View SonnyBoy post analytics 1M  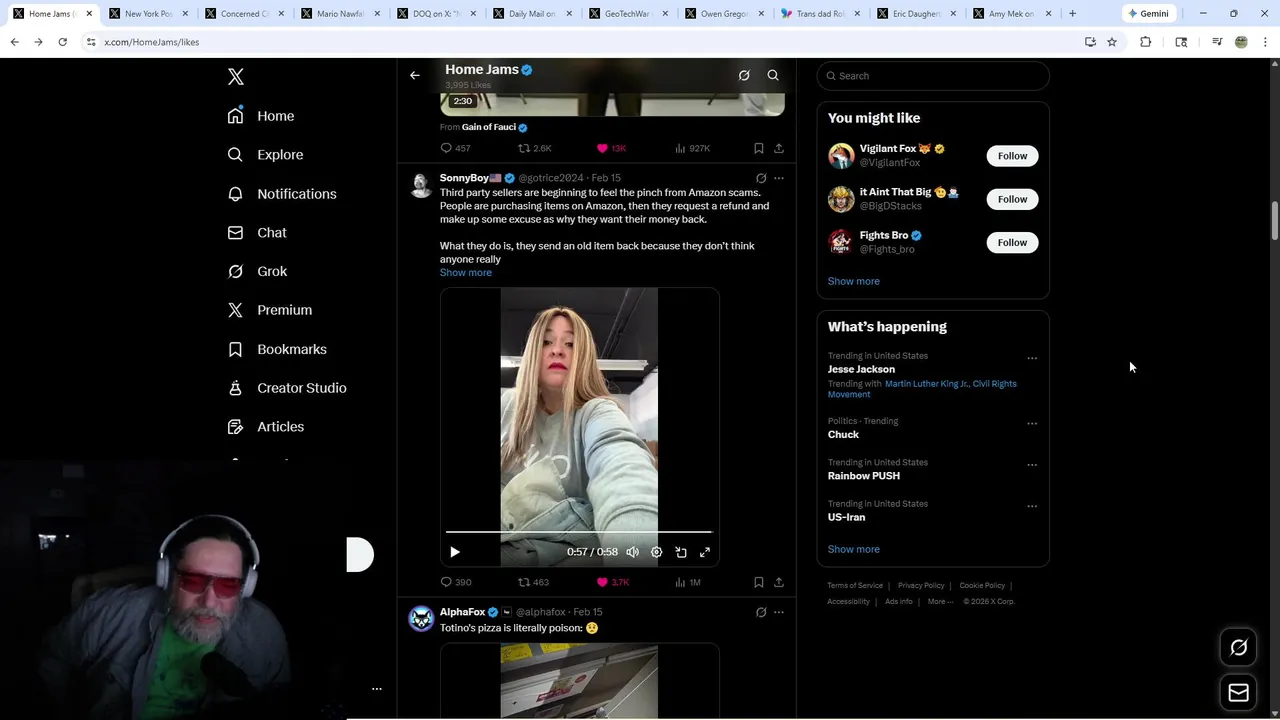coord(688,582)
